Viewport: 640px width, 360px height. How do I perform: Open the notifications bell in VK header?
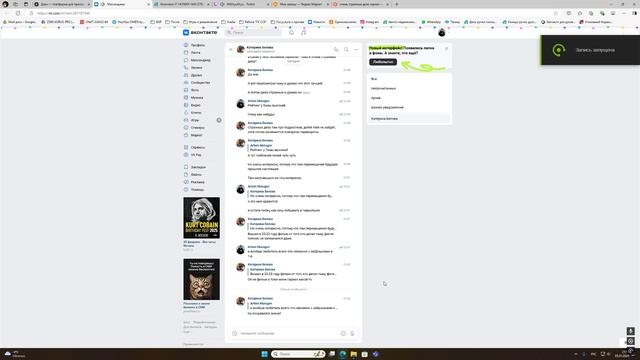pyautogui.click(x=291, y=32)
